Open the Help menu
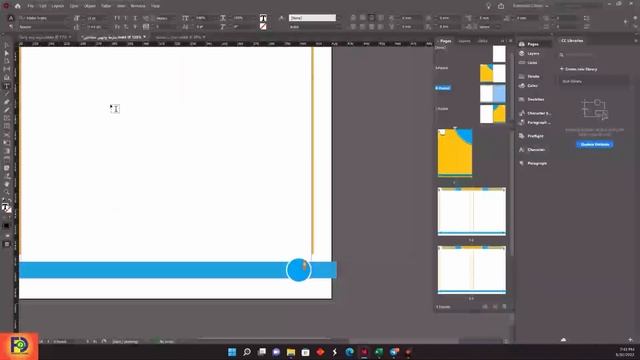This screenshot has width=640, height=360. tap(156, 6)
